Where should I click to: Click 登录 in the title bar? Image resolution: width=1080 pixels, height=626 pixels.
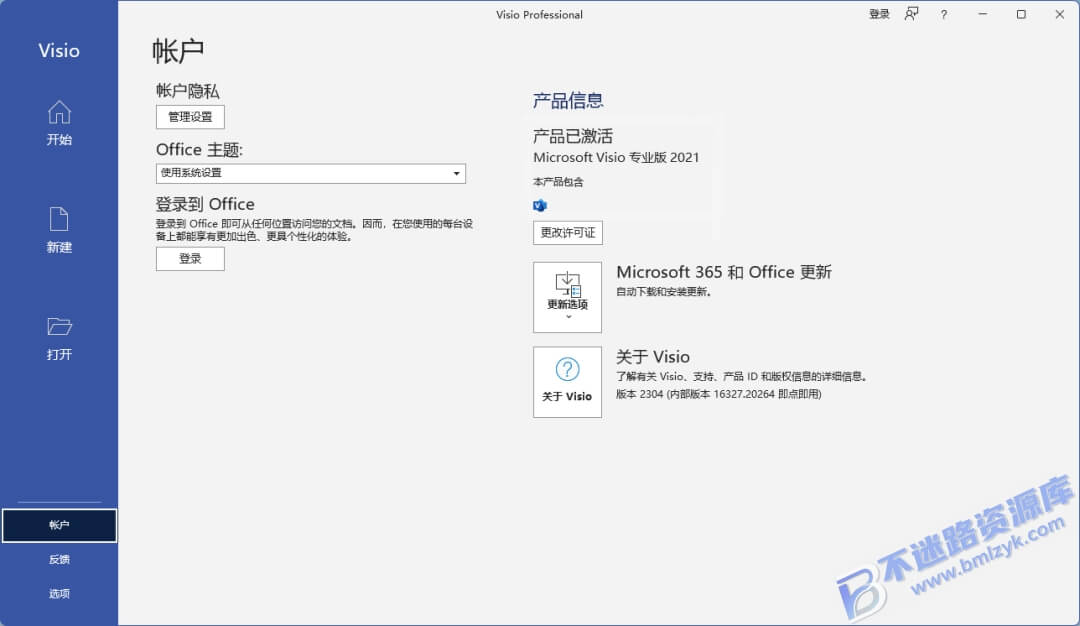coord(879,14)
